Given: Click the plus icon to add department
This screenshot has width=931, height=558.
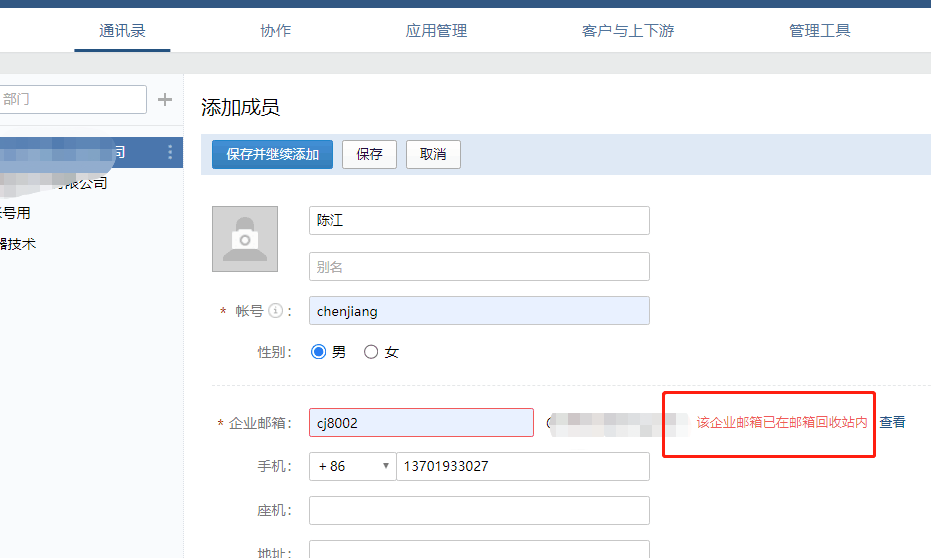Looking at the screenshot, I should coord(165,100).
